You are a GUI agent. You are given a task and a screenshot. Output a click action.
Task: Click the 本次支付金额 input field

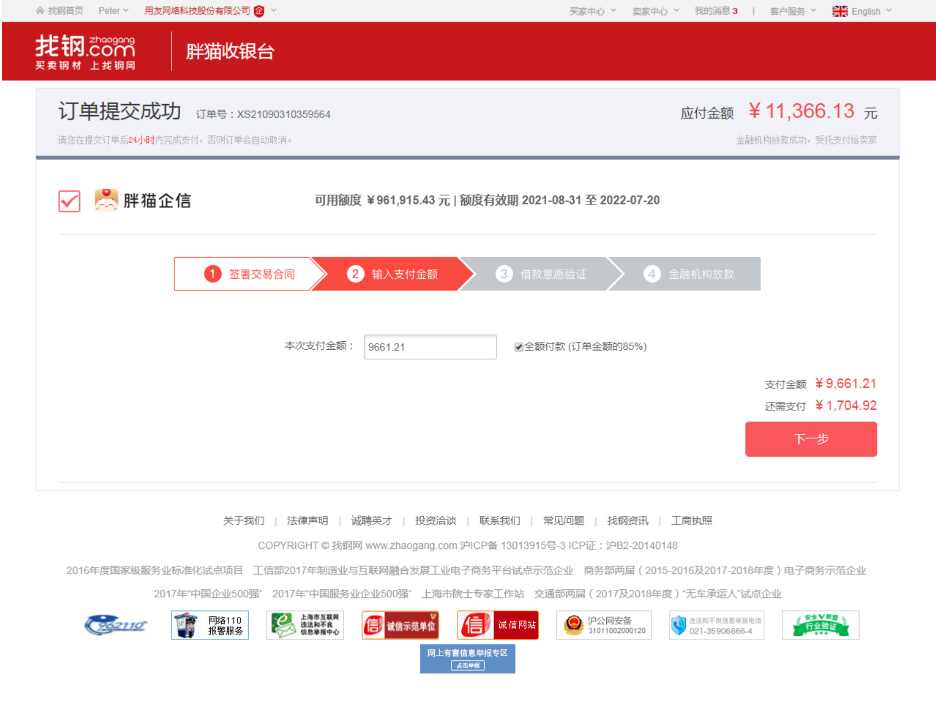tap(430, 347)
